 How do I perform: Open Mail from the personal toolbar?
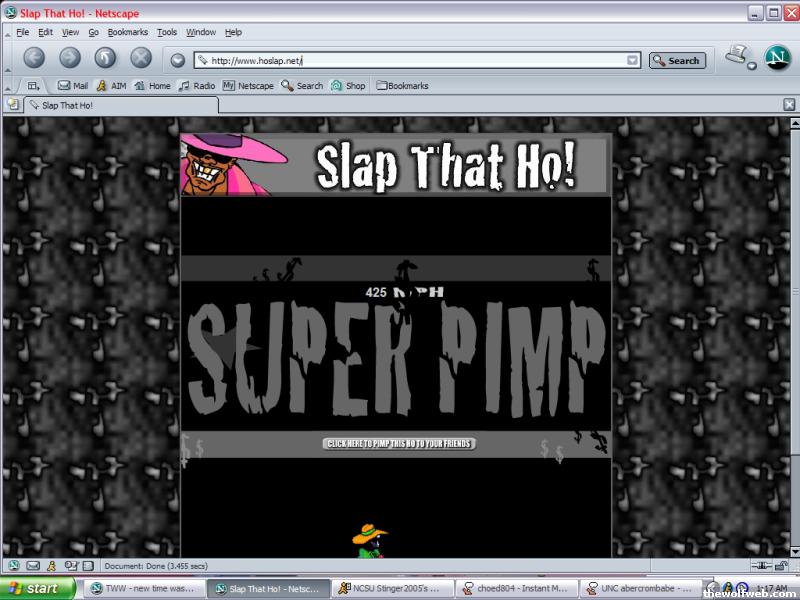(x=73, y=86)
